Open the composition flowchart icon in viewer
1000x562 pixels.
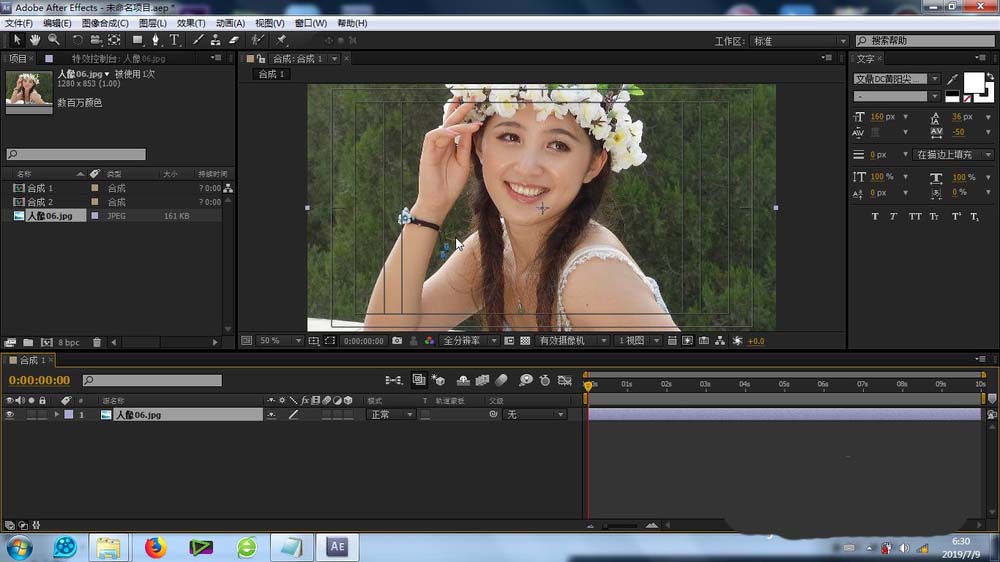click(x=719, y=341)
